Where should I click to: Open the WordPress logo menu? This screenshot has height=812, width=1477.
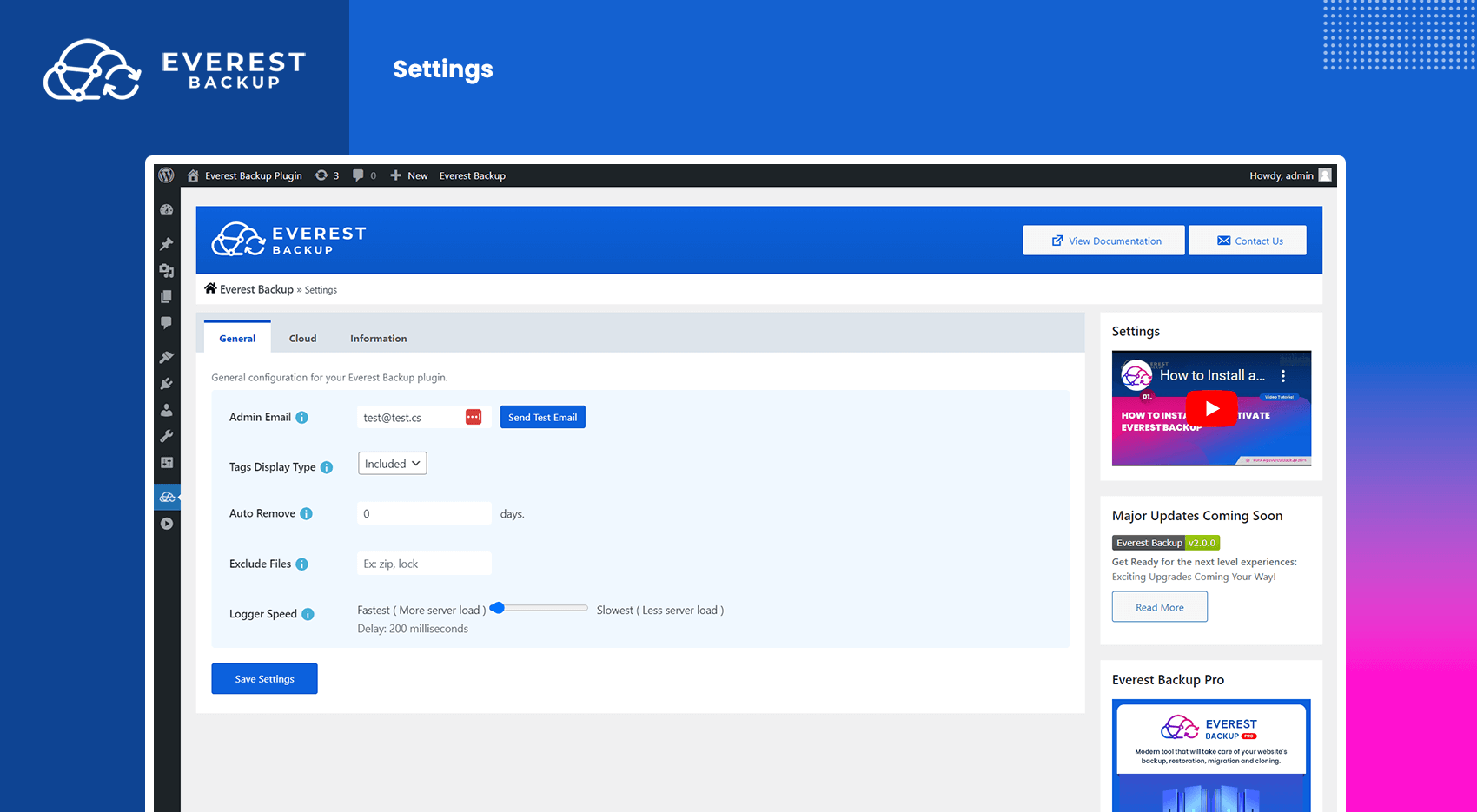[166, 175]
